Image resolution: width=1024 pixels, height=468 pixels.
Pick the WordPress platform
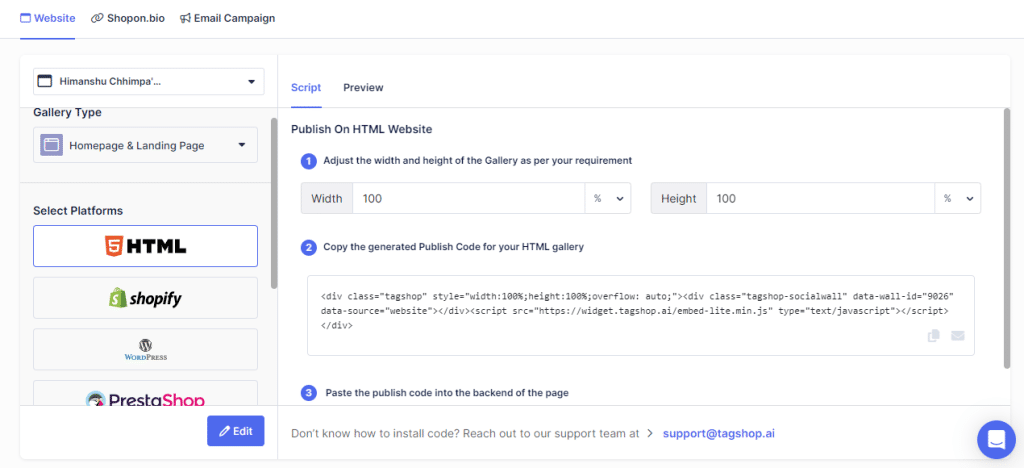pos(145,350)
